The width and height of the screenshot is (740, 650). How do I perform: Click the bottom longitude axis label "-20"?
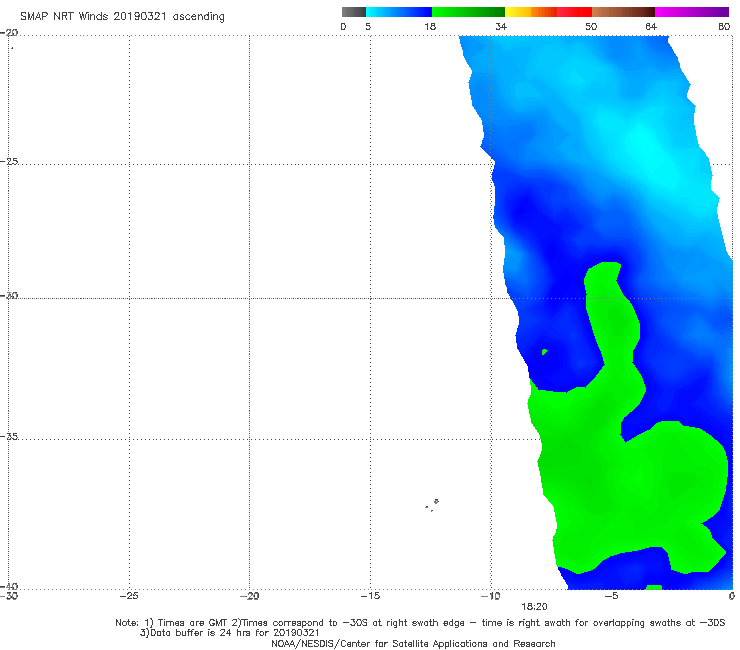coord(250,596)
